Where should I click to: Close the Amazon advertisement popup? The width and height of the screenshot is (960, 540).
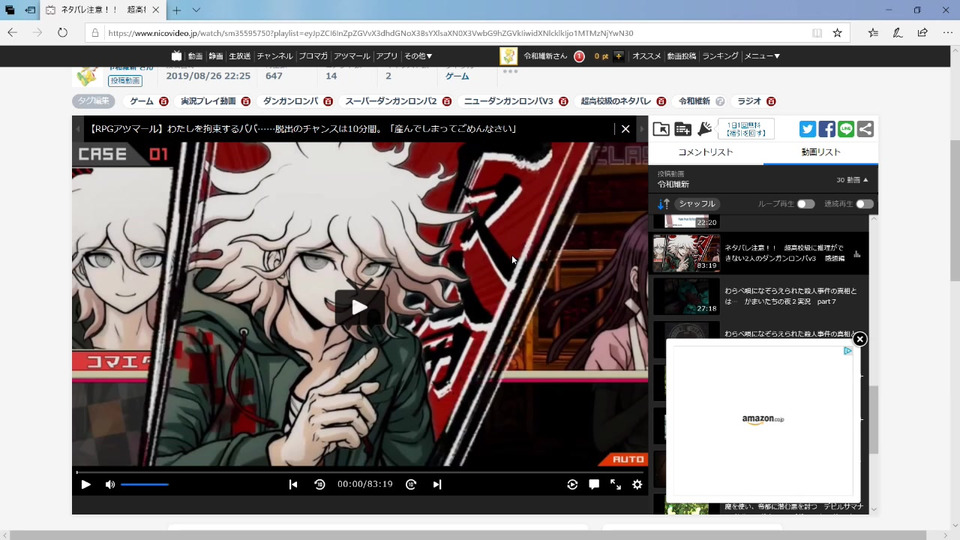point(860,339)
